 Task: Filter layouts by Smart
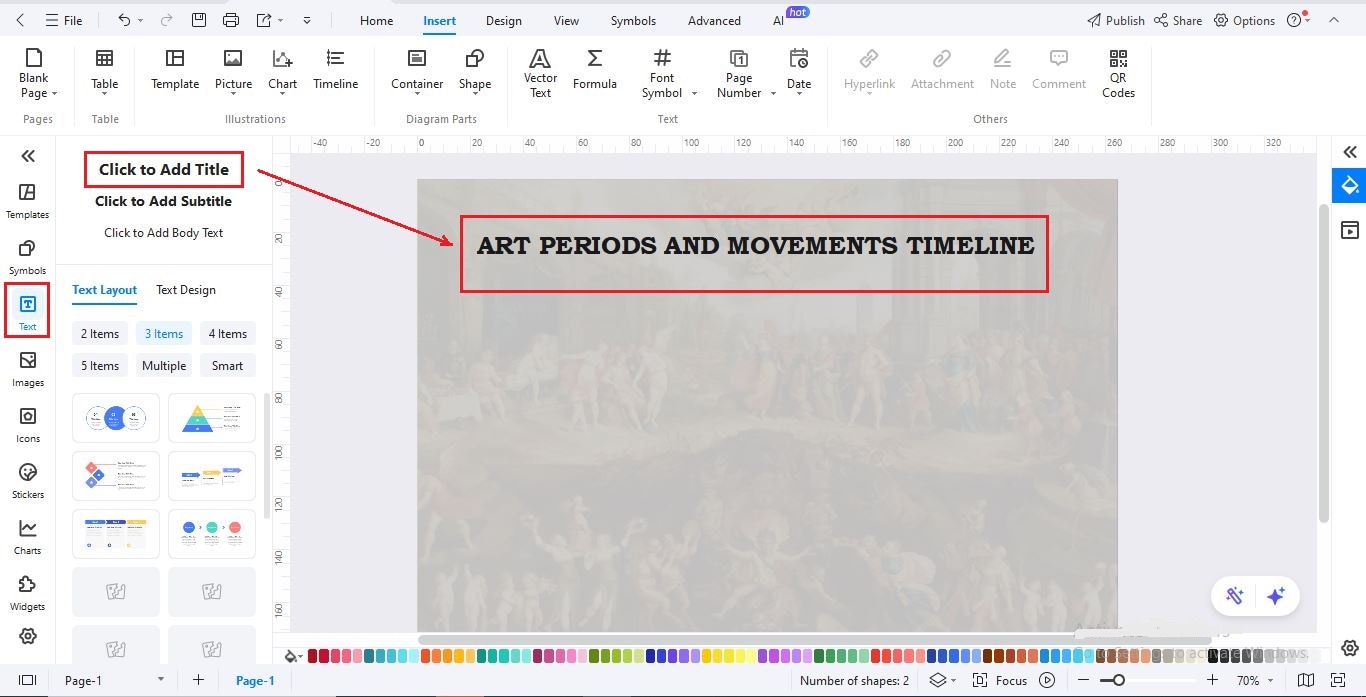[228, 366]
